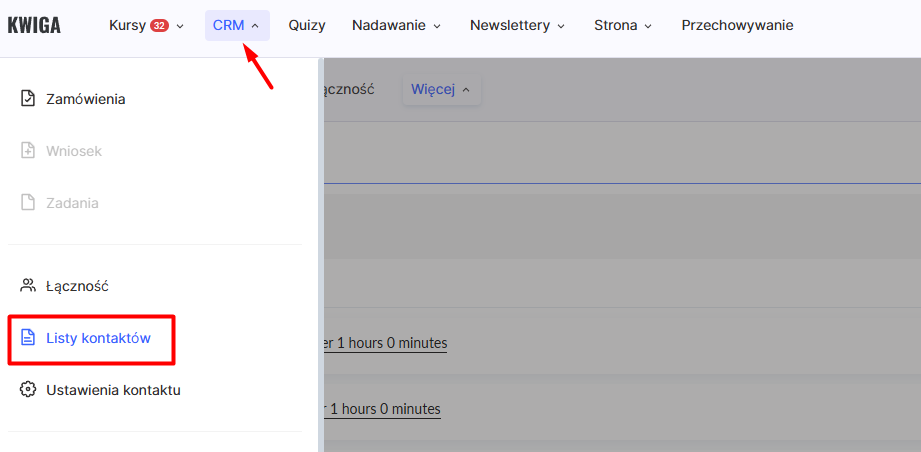Click the Ustawienia kontaktu gear icon

click(28, 390)
